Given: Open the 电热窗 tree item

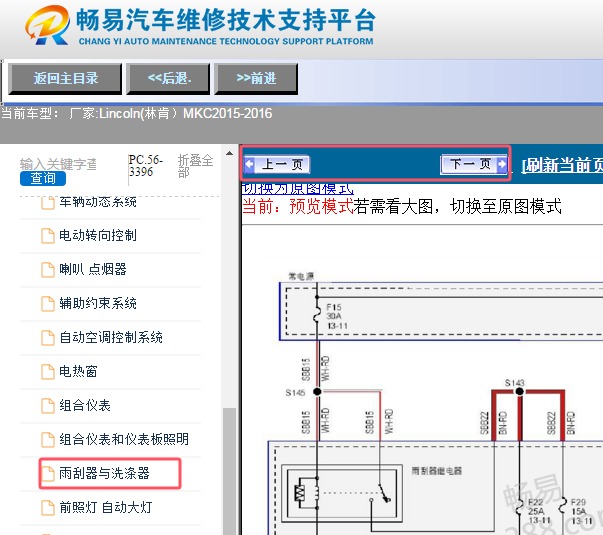Looking at the screenshot, I should point(78,371).
